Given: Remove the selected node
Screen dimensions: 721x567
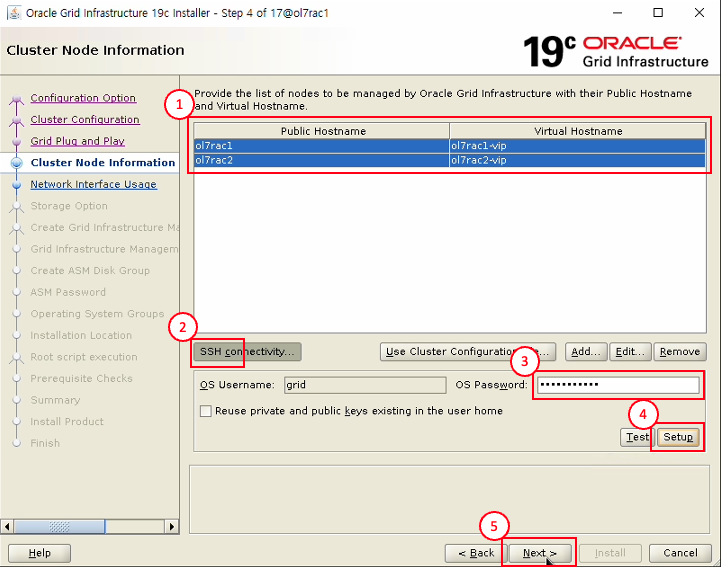Looking at the screenshot, I should click(680, 352).
